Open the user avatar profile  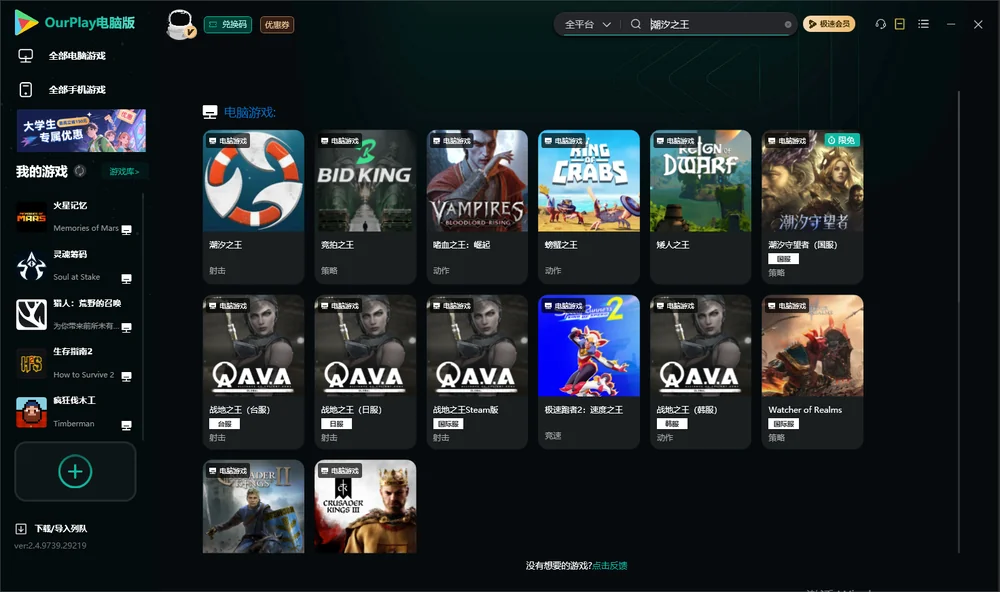point(180,24)
